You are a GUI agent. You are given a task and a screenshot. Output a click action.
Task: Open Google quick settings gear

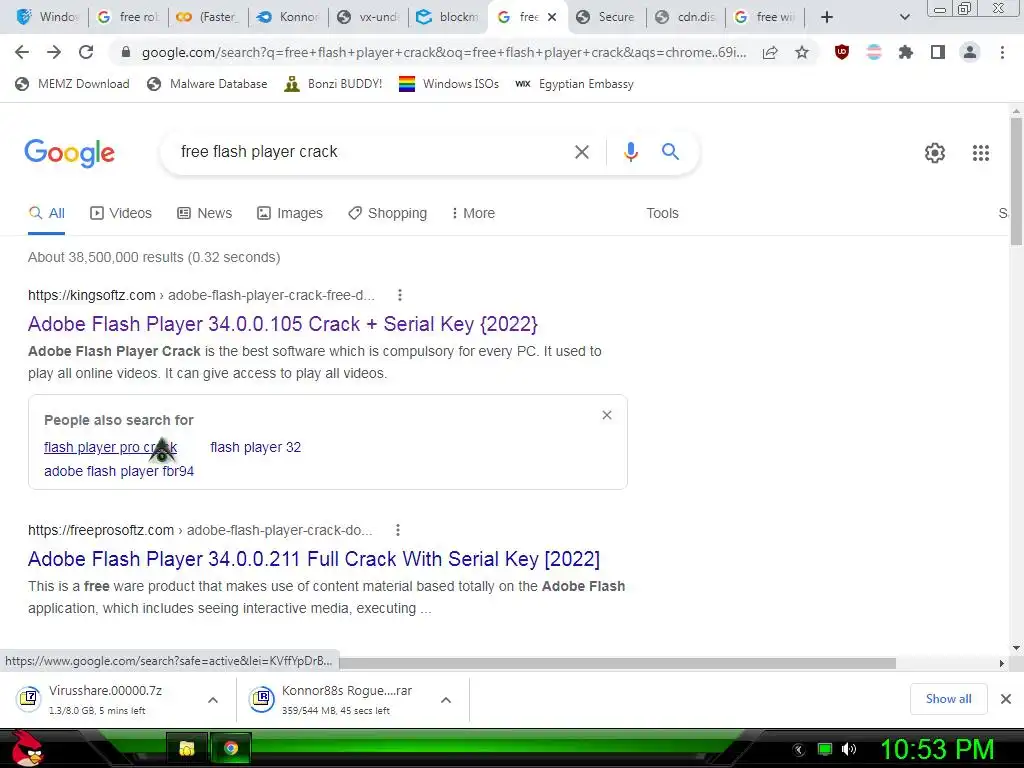(x=935, y=153)
